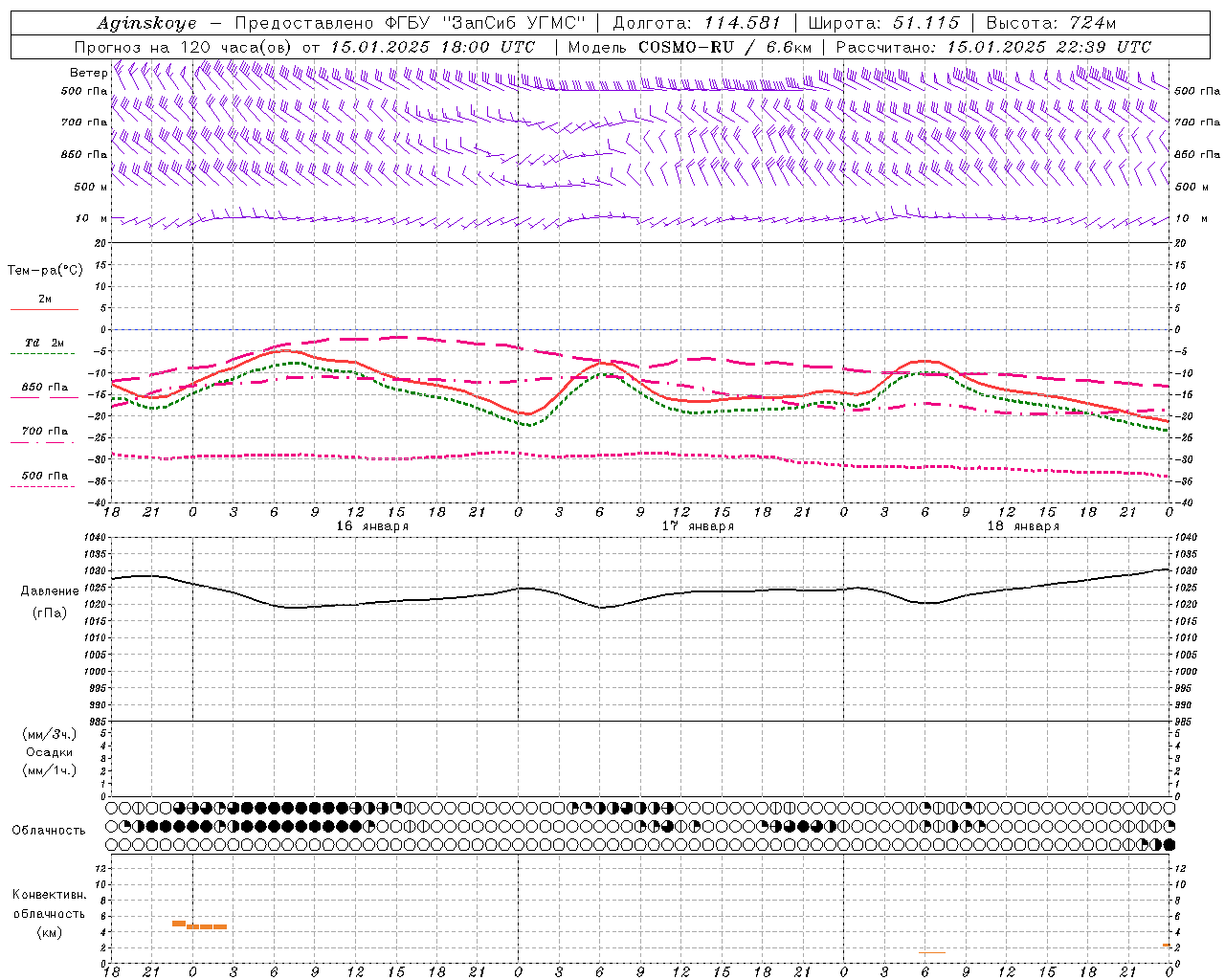Click the Модель COSMO-RU / 6.6км label
The width and height of the screenshot is (1225, 980).
(x=690, y=47)
